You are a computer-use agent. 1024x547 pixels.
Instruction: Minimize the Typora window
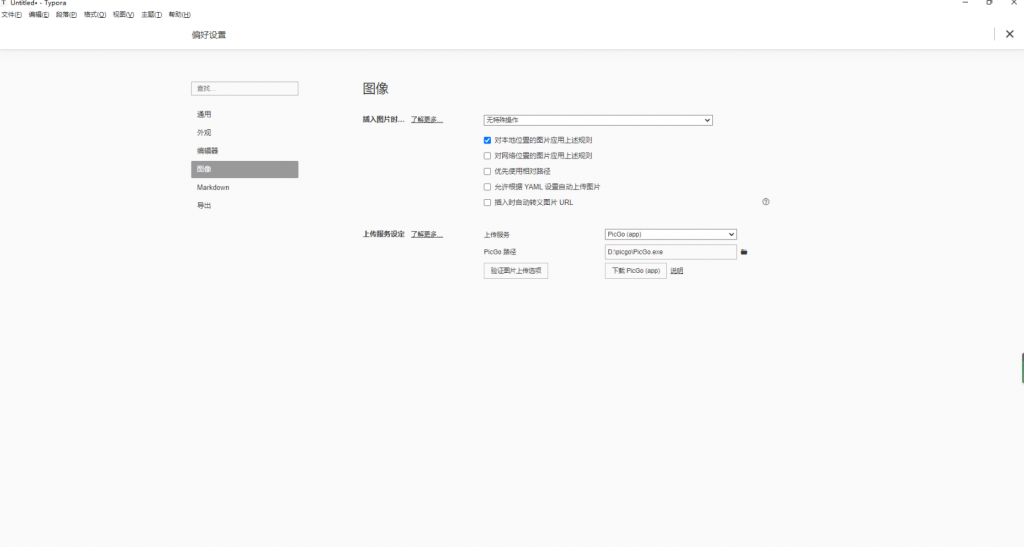pos(965,3)
